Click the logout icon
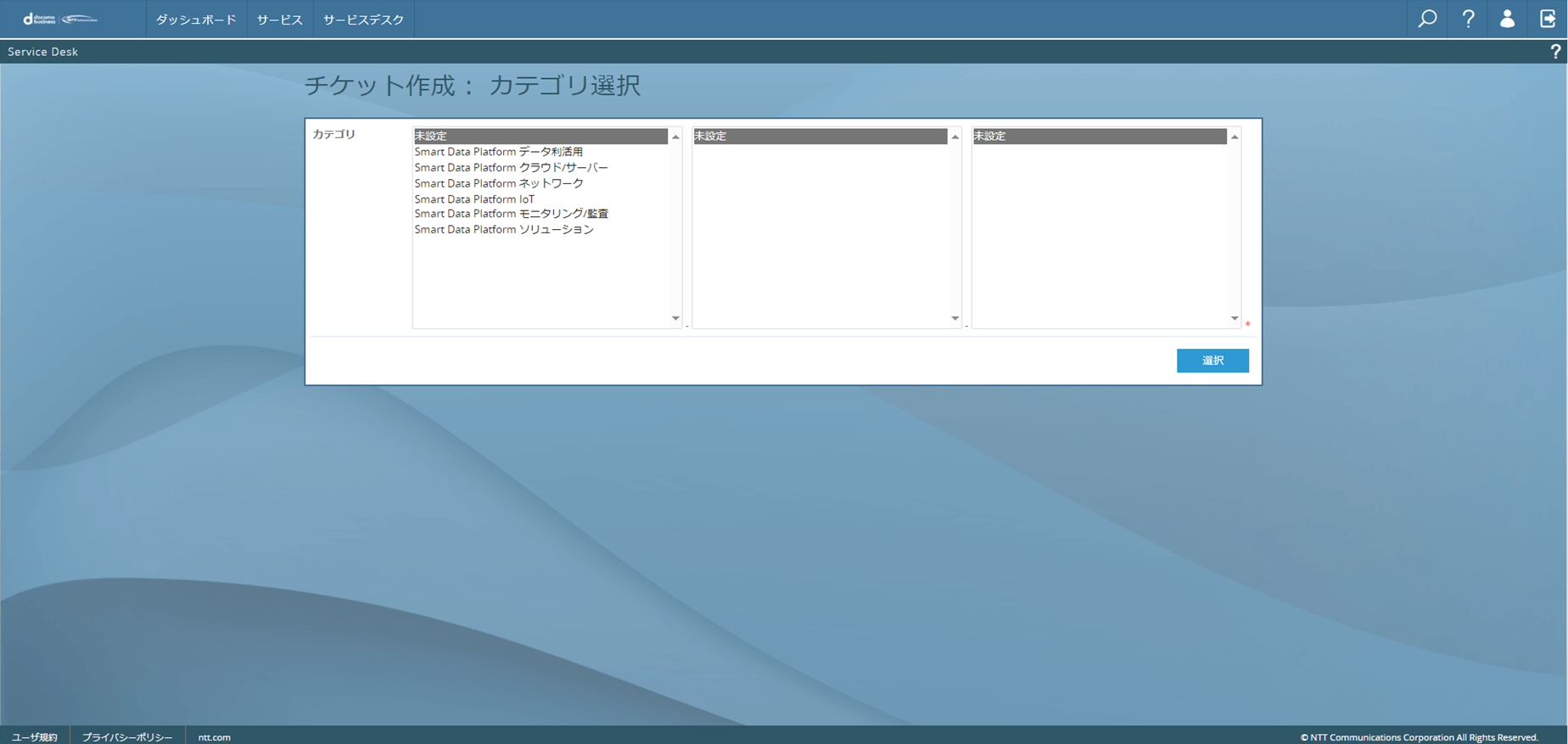Viewport: 1568px width, 744px height. (x=1548, y=19)
